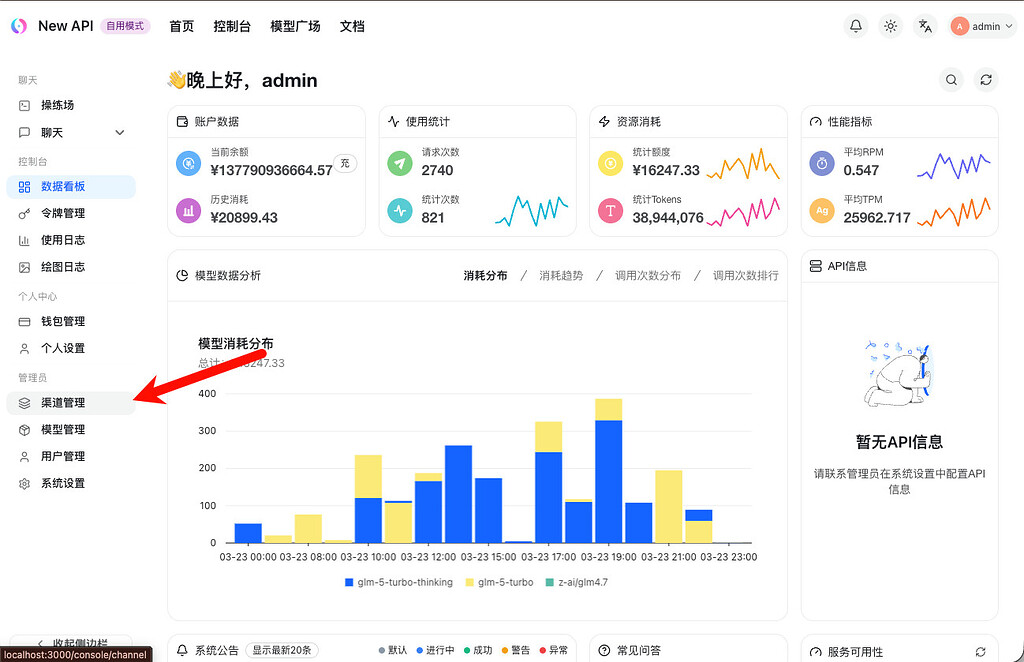
Task: Toggle glm-5-turbo-thinking legend entry
Action: 399,582
